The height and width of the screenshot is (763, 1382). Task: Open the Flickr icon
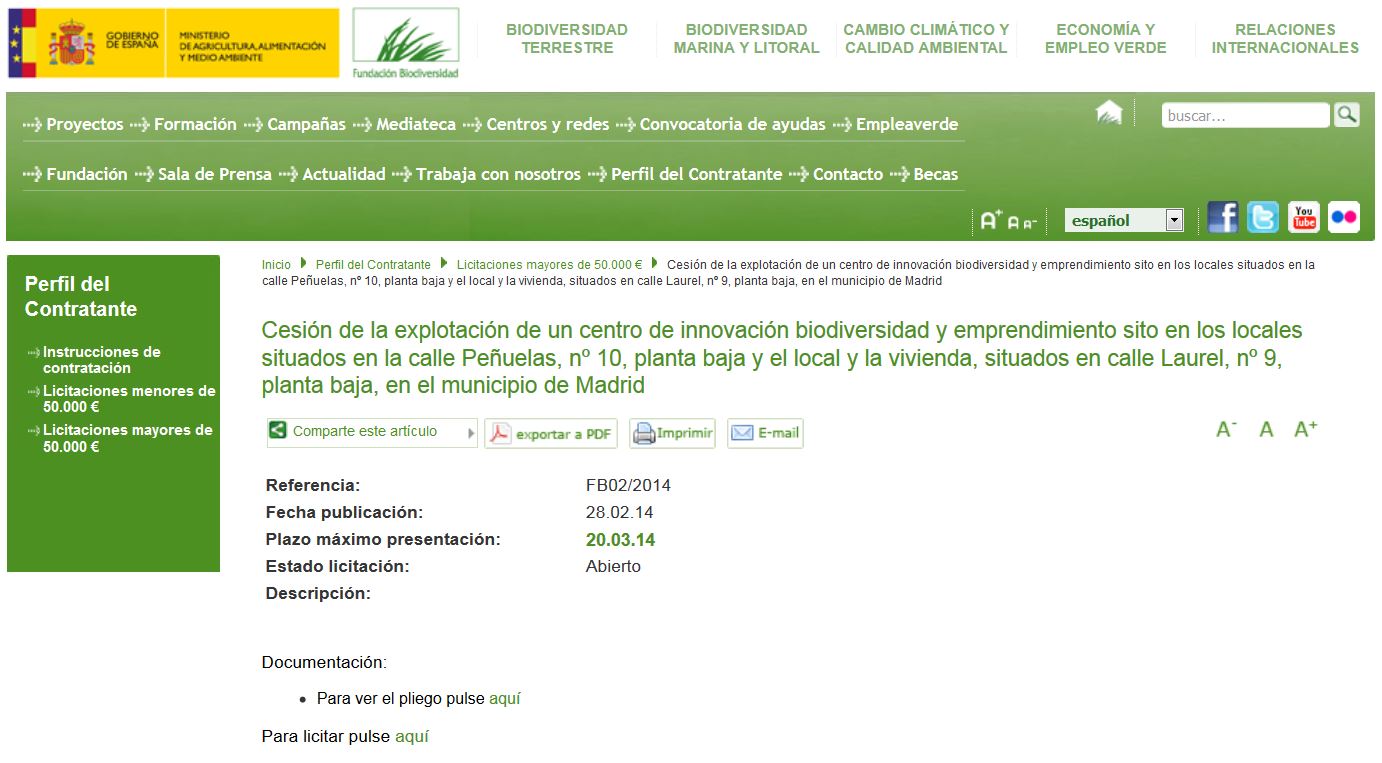1344,217
